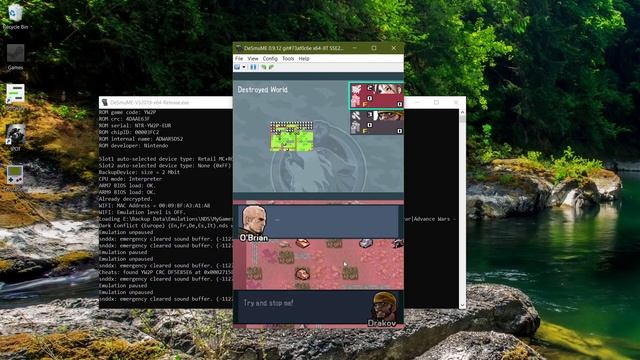Click 'Destroyed World' map title text
The image size is (640, 360).
(x=262, y=90)
